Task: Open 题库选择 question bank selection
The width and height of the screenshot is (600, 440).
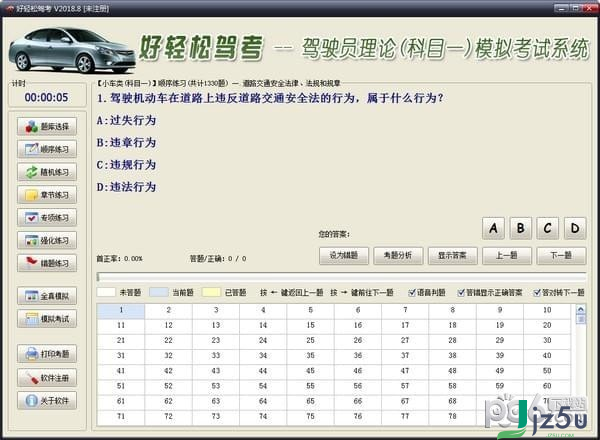Action: (47, 127)
